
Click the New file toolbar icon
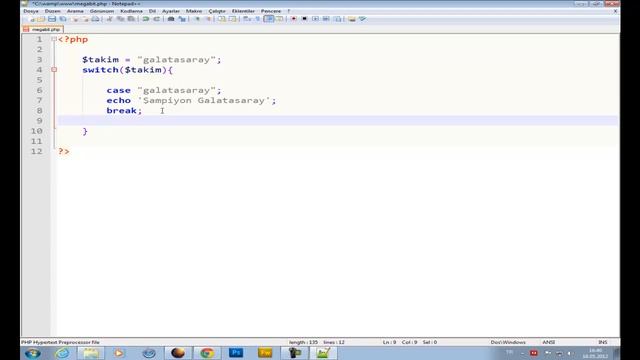click(31, 19)
